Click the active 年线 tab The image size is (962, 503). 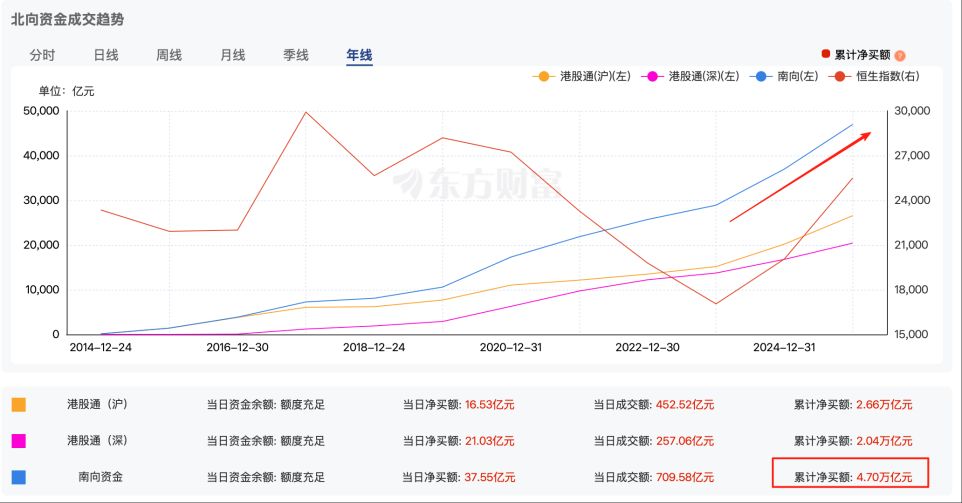tap(359, 56)
